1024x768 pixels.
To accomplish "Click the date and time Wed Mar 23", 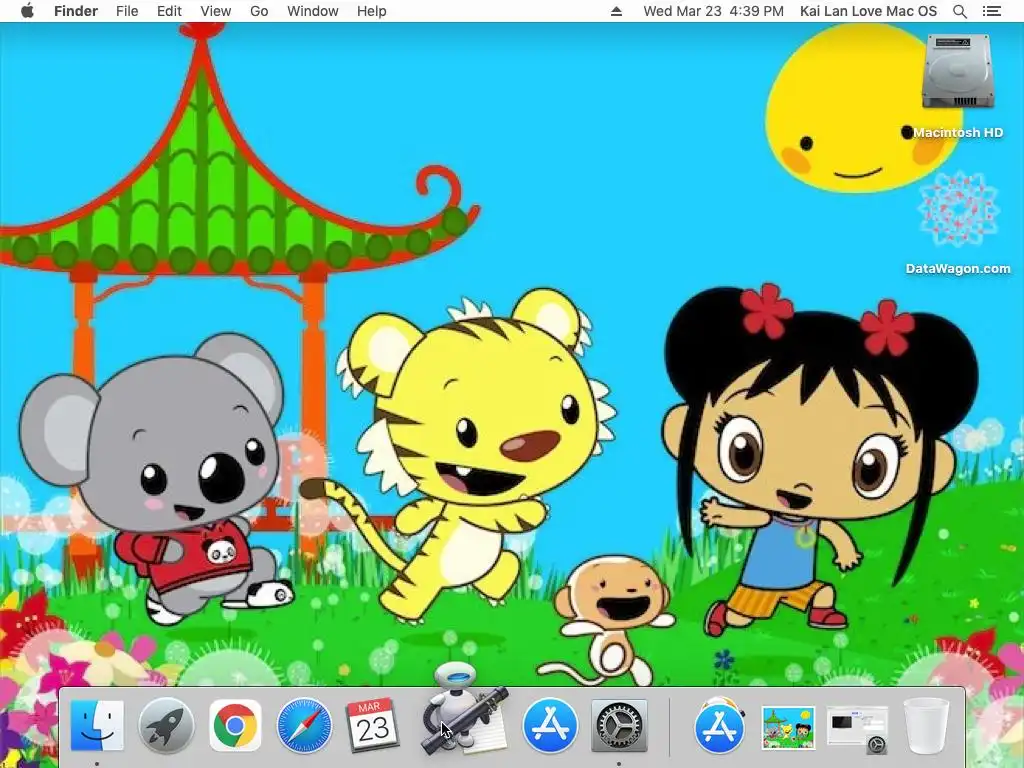I will click(713, 11).
